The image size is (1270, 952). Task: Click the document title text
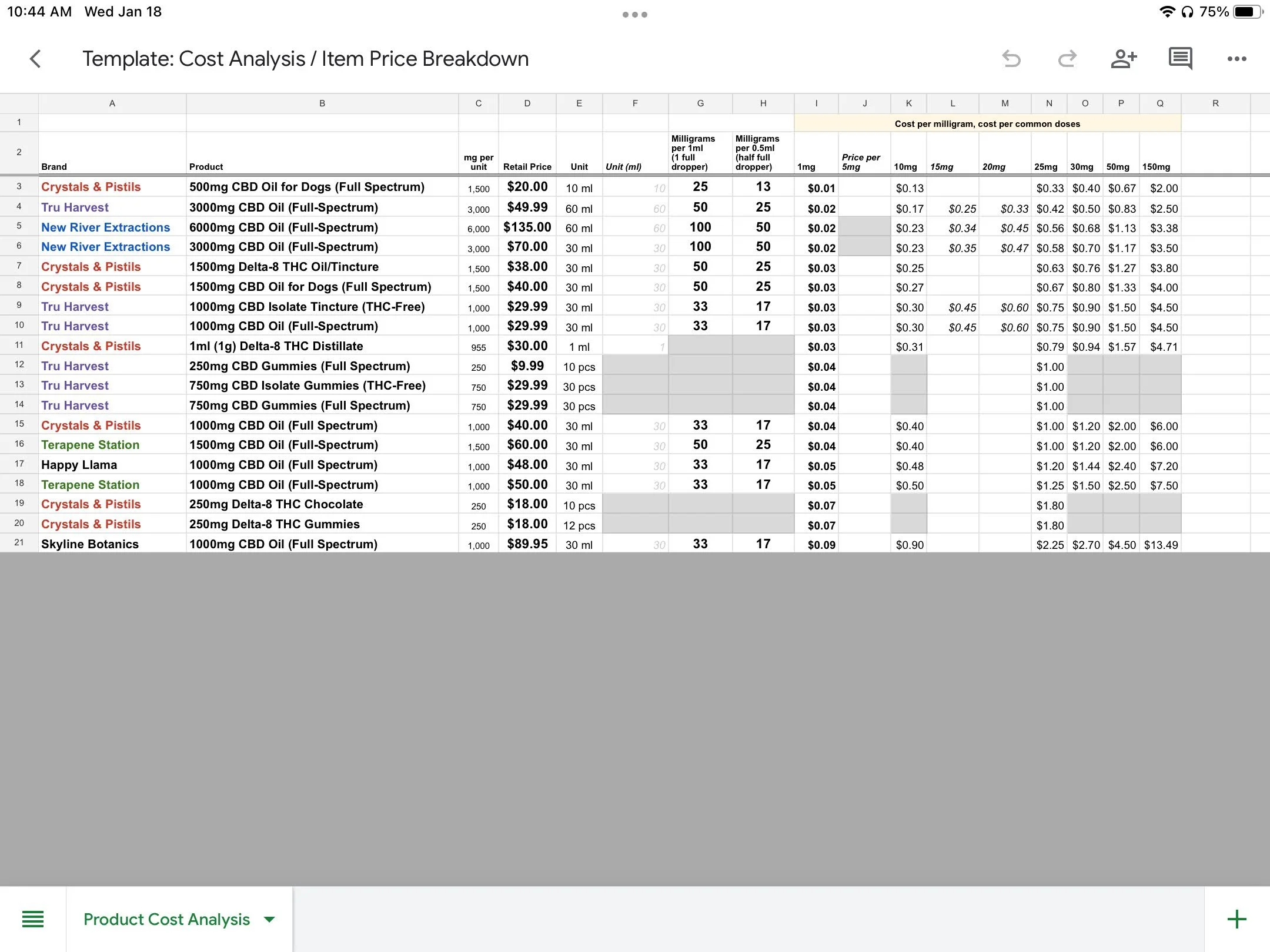(305, 59)
